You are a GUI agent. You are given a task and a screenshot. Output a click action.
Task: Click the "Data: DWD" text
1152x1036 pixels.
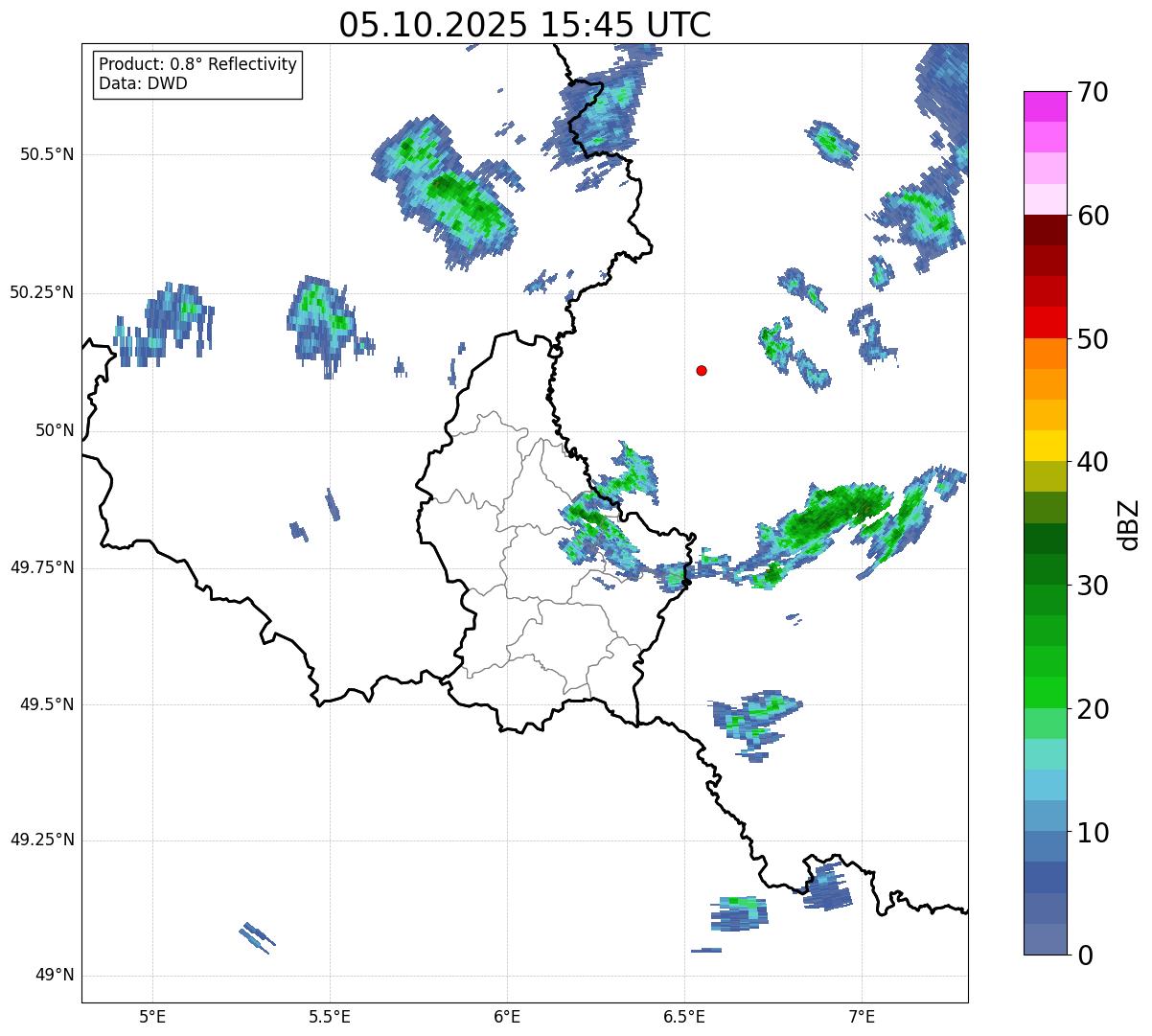coord(143,83)
